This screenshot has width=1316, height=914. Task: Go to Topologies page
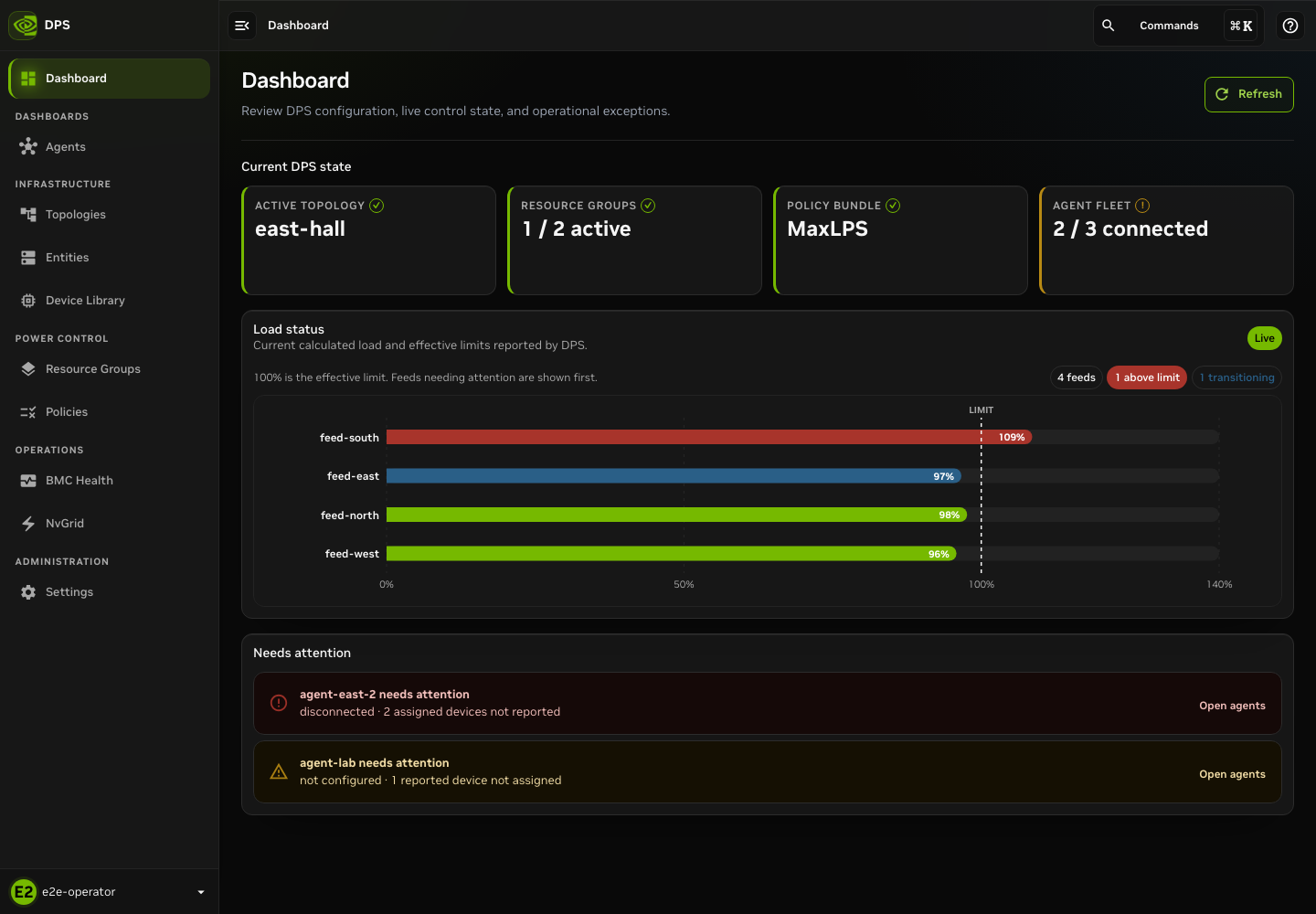[x=110, y=214]
